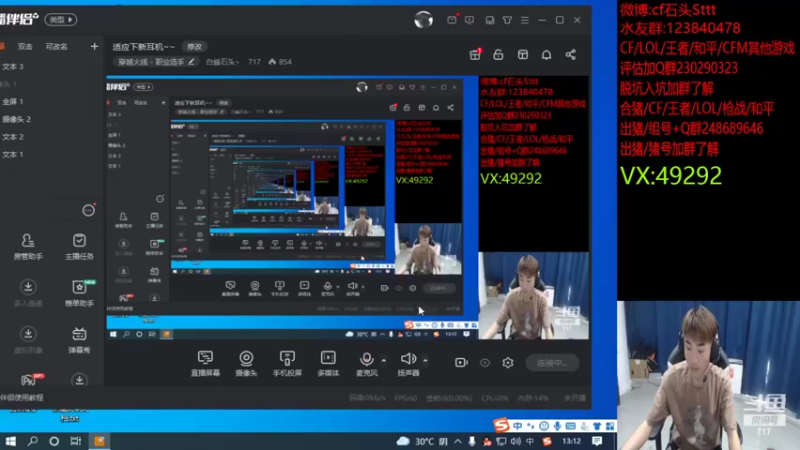Image resolution: width=800 pixels, height=450 pixels.
Task: Open the 伴侣使用教程 tutorial link
Action: 22,397
